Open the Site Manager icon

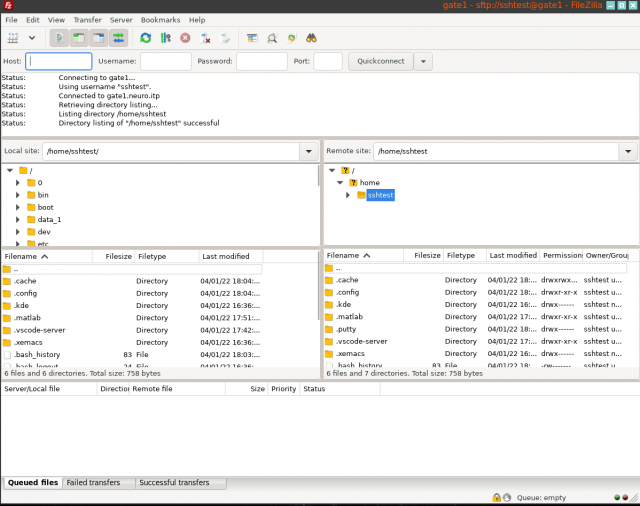tap(13, 38)
